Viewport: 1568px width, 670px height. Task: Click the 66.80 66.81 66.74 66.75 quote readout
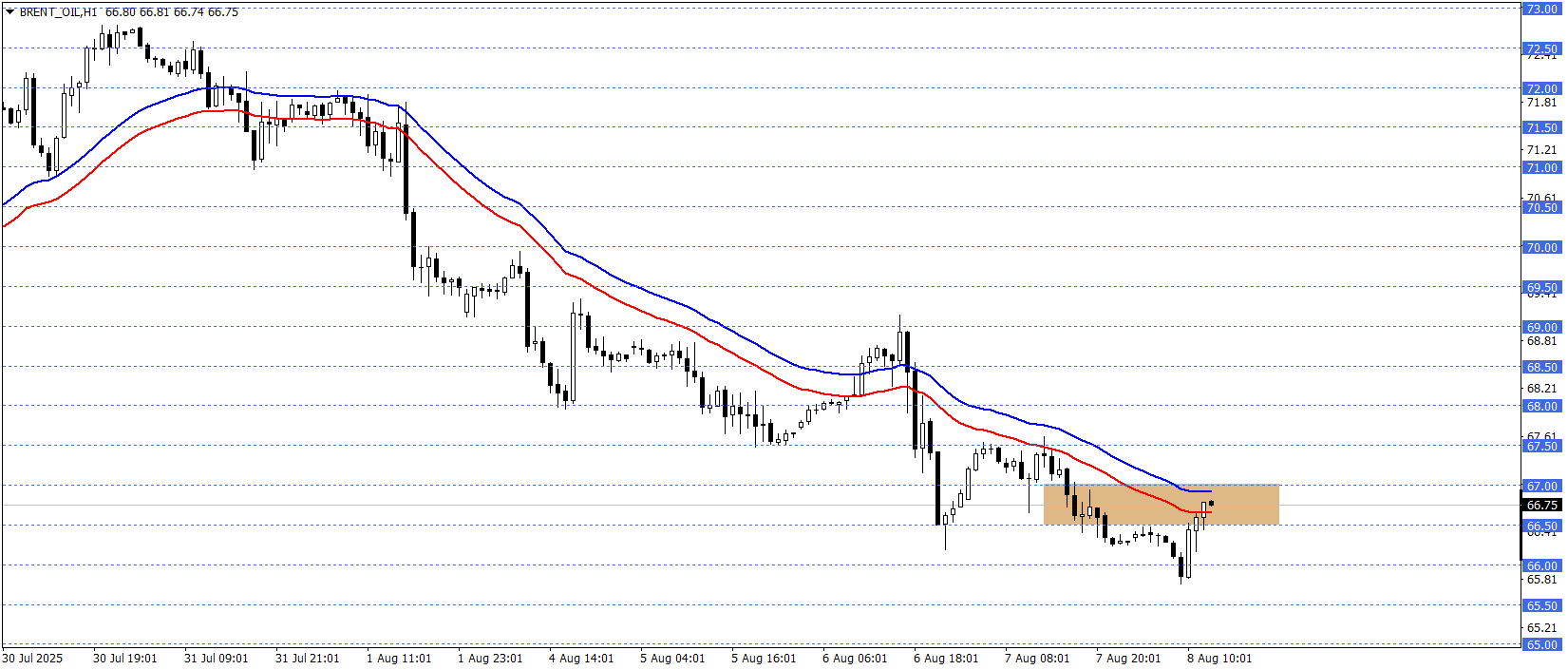coord(172,12)
